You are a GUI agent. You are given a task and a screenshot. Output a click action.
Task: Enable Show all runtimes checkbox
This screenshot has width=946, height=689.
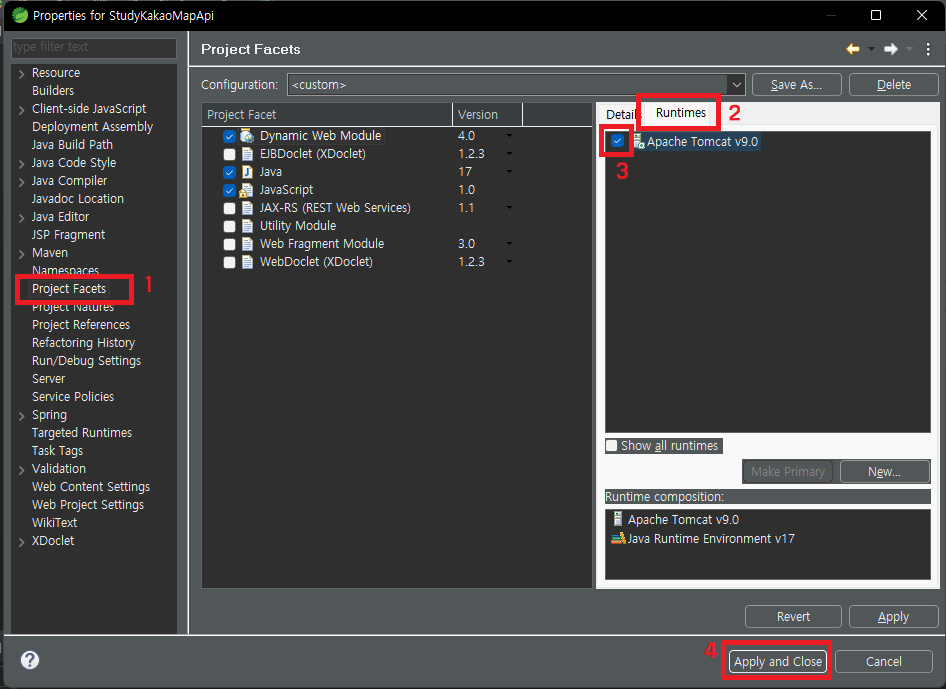(x=612, y=446)
